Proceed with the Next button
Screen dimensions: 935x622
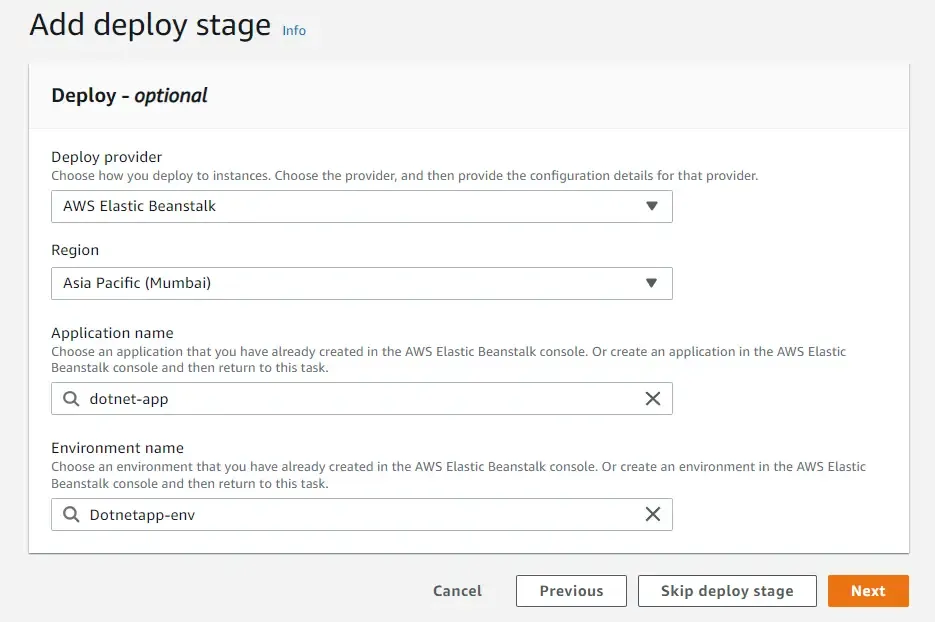[868, 590]
